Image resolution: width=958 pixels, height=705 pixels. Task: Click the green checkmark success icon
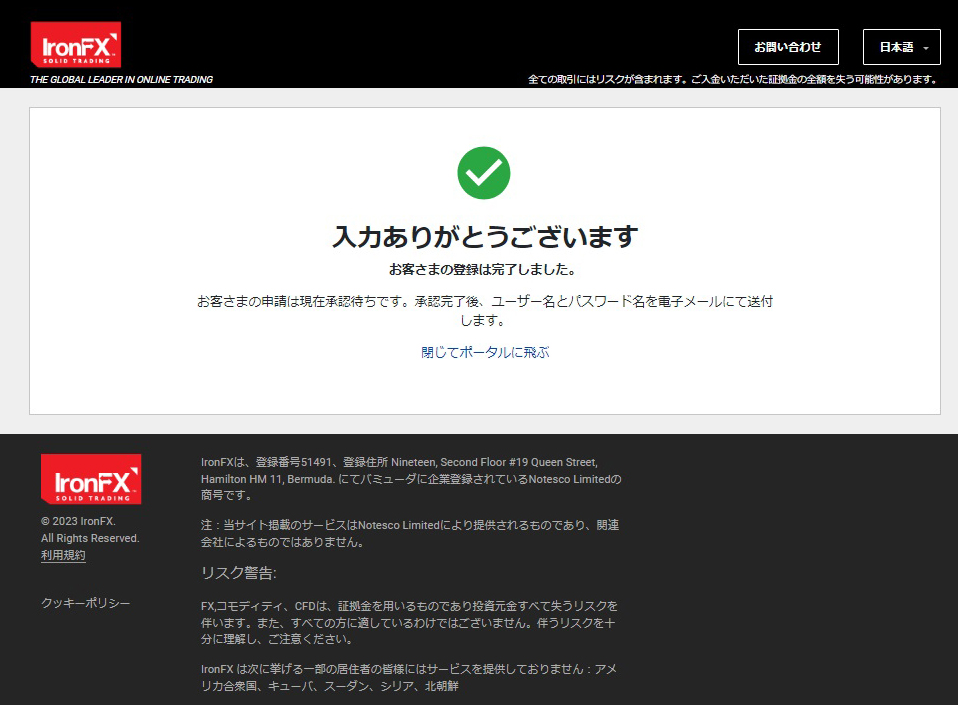(x=484, y=173)
